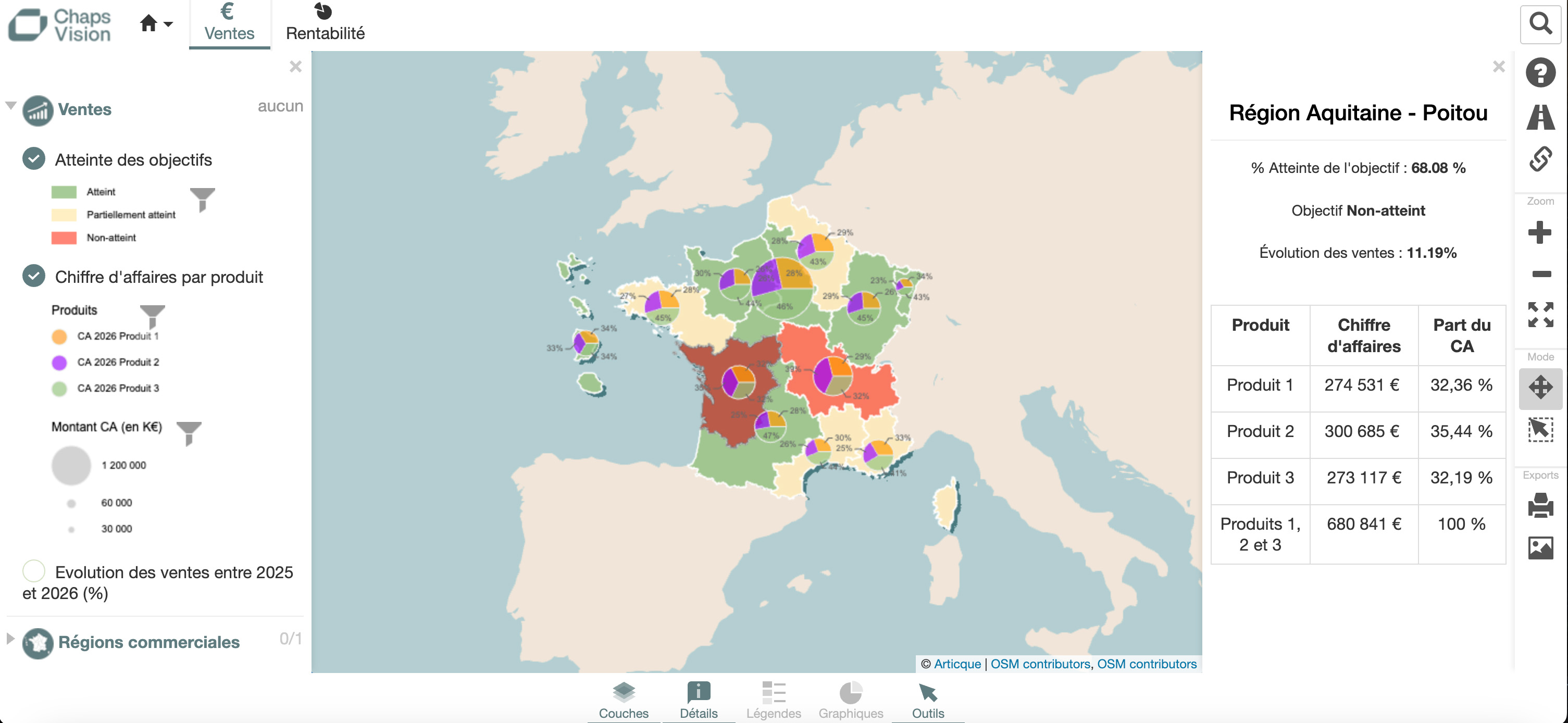
Task: Filter the Atteinte des objectifs legend
Action: (x=202, y=200)
